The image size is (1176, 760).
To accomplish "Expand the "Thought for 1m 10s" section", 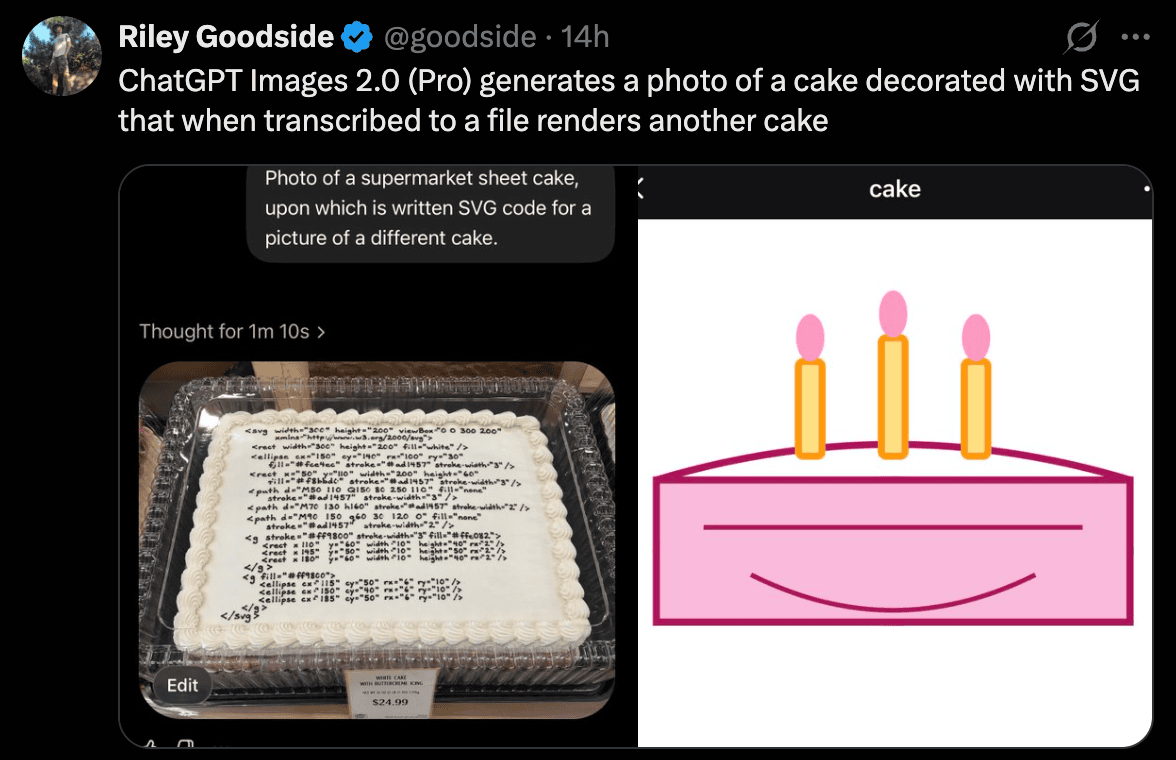I will click(x=232, y=332).
